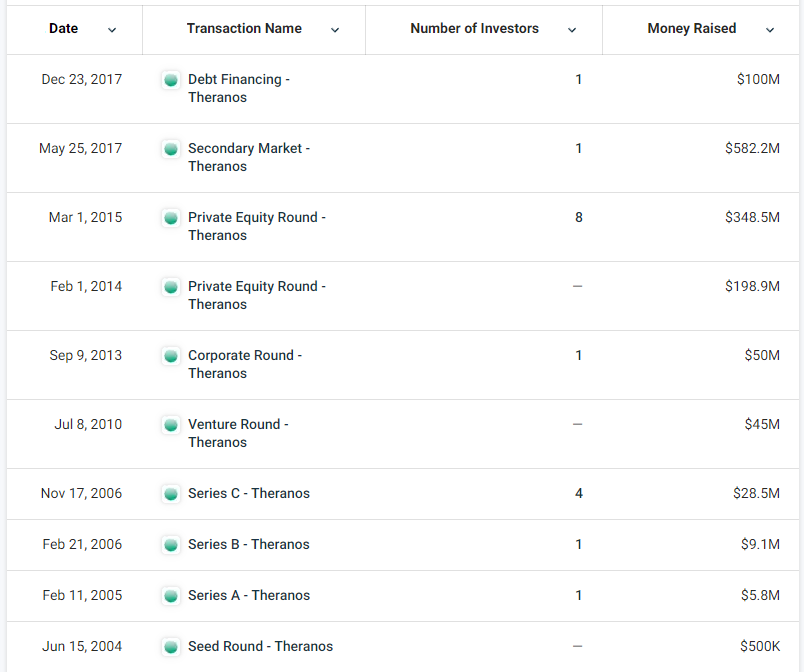Open the Private Equity Round from Mar 2015
This screenshot has height=672, width=804.
[257, 226]
